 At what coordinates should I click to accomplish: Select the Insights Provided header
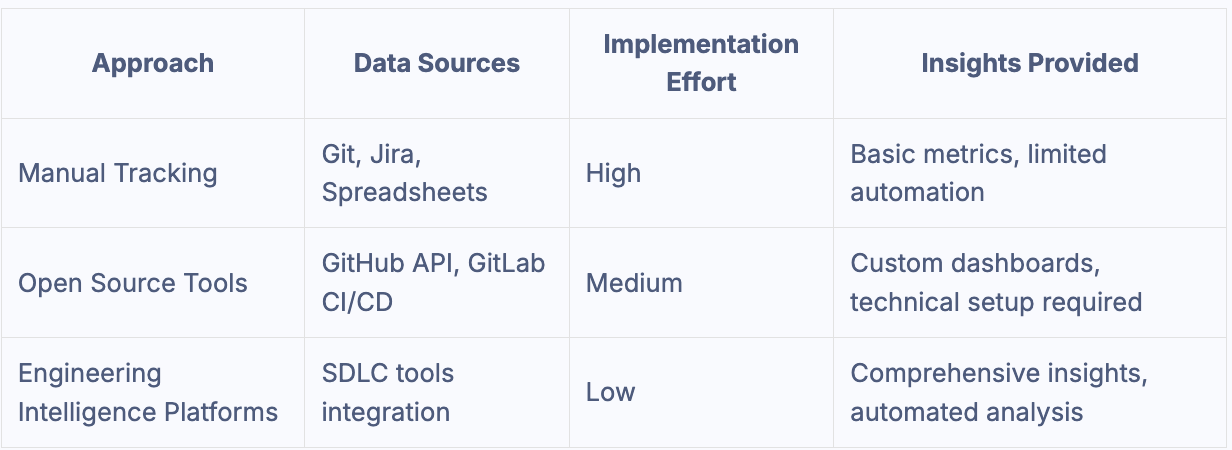click(1030, 63)
